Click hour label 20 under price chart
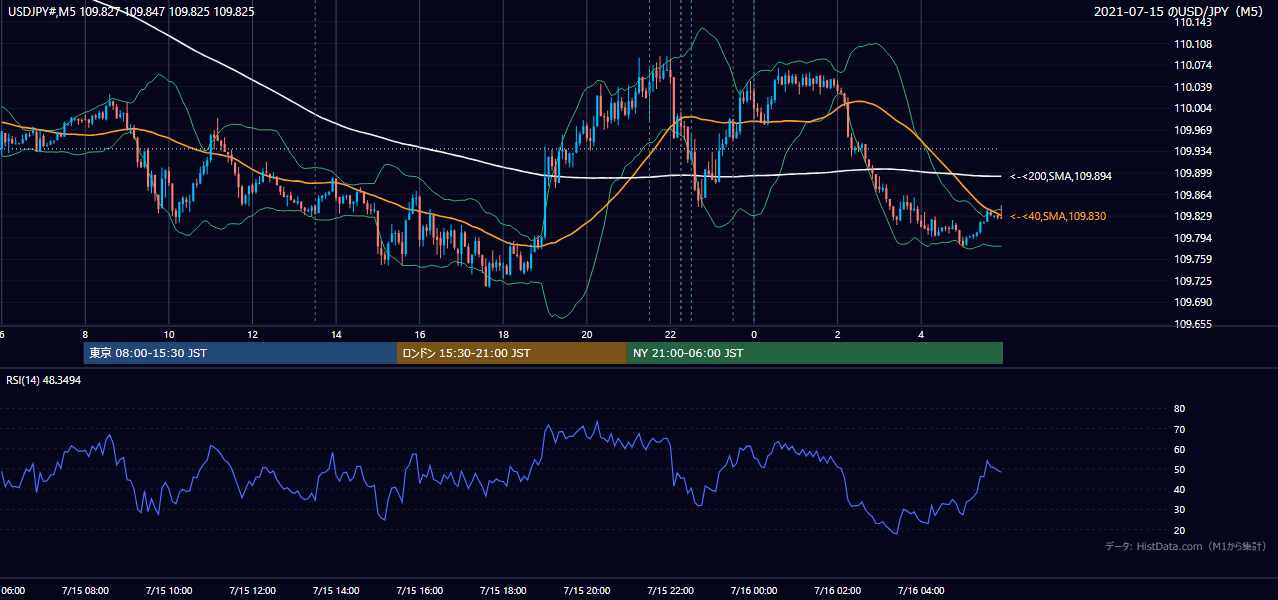1278x600 pixels. 587,335
